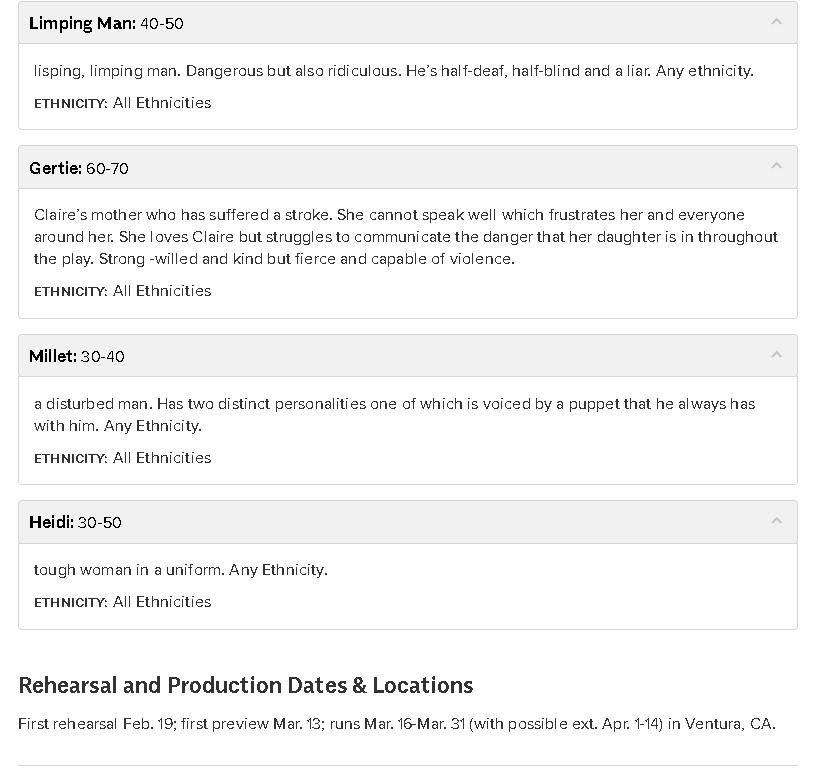The height and width of the screenshot is (769, 823).
Task: Click the Rehearsal and Production Dates heading
Action: click(x=246, y=685)
